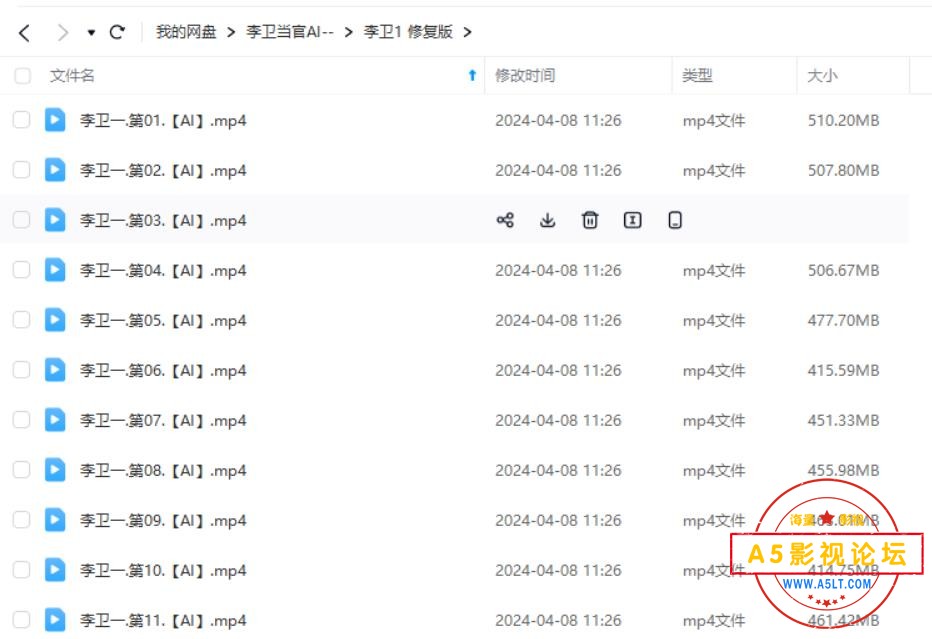Viewport: 932px width, 639px height.
Task: Click video icon of 第08 file
Action: (x=55, y=469)
